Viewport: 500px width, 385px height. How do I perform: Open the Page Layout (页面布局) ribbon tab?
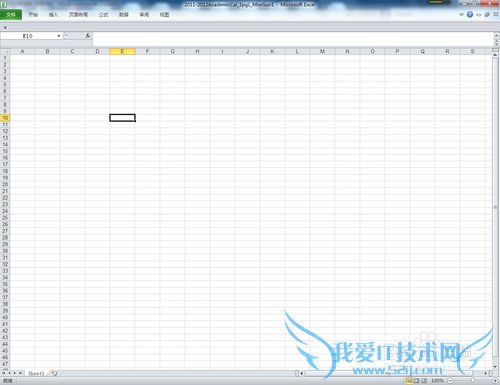coord(78,15)
